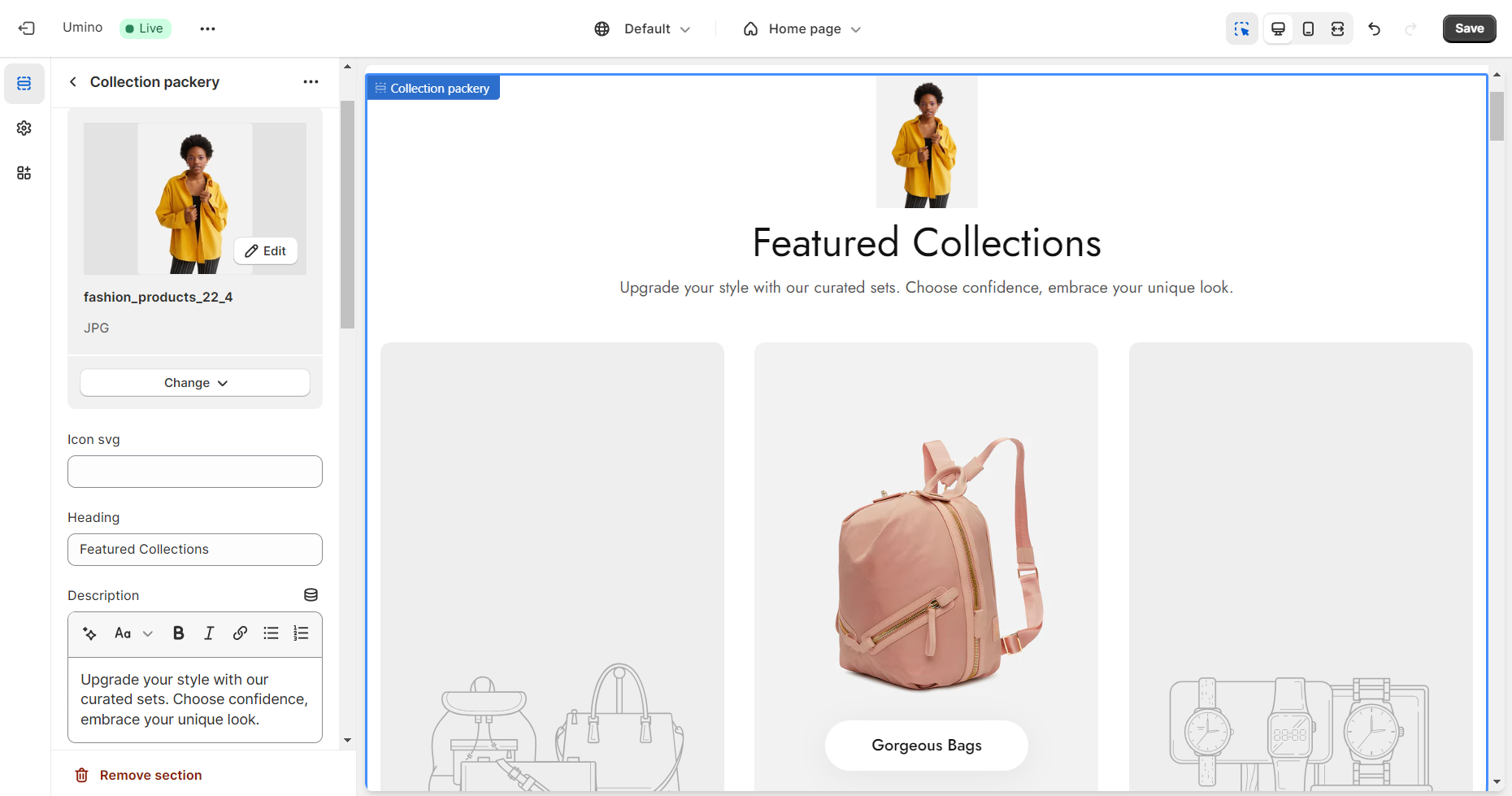Open theme more actions menu
Screen dimensions: 1512x796
[x=207, y=28]
